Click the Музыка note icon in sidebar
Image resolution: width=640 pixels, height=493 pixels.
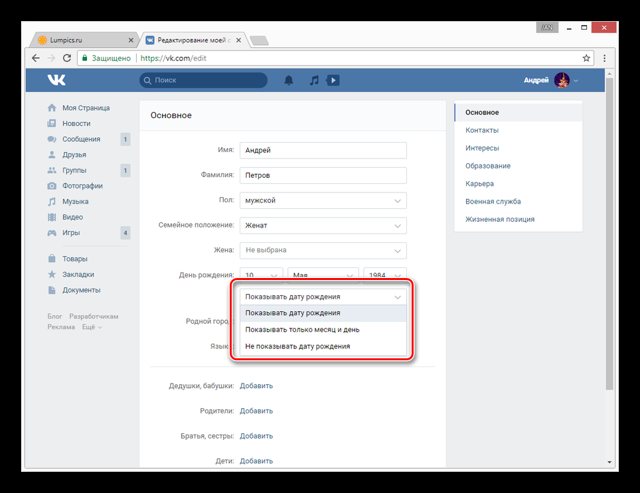(52, 202)
